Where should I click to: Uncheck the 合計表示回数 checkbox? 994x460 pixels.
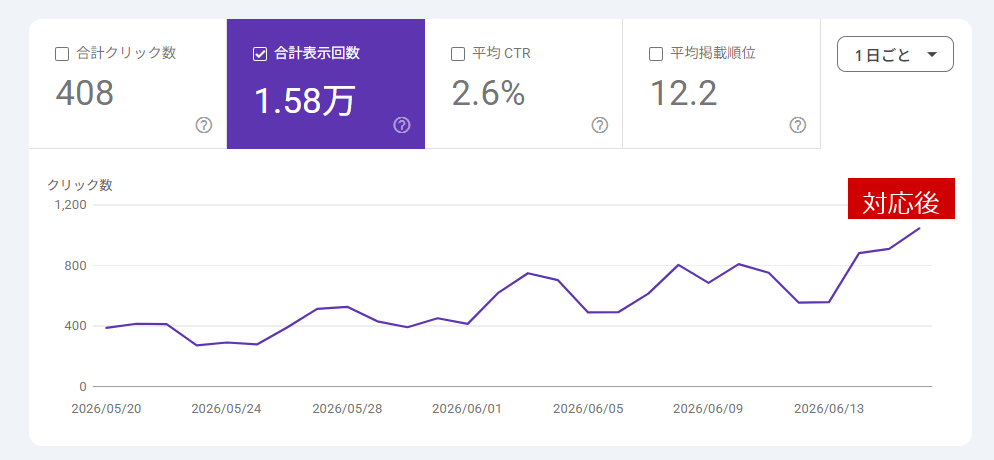[260, 54]
